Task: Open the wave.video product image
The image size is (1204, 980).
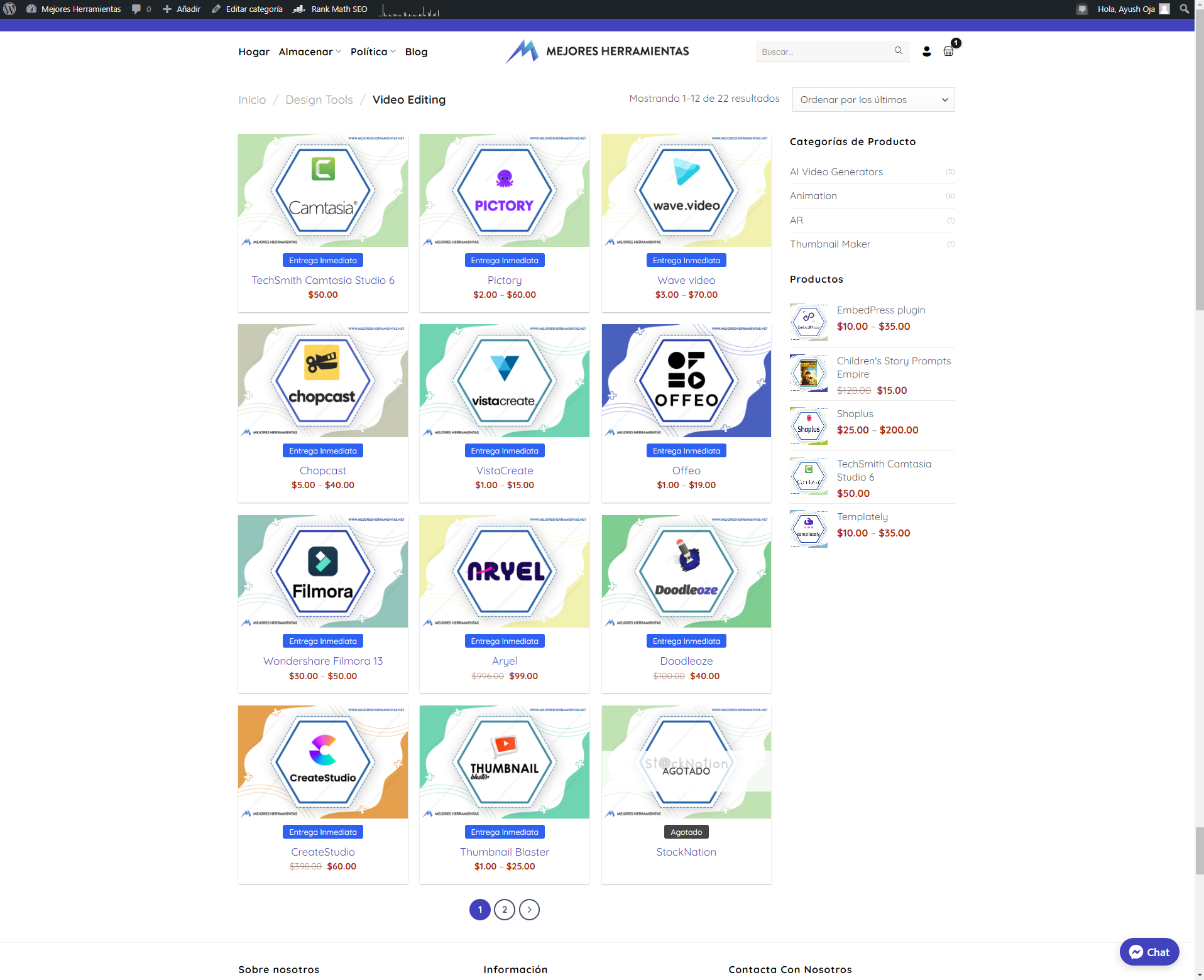Action: pos(686,190)
